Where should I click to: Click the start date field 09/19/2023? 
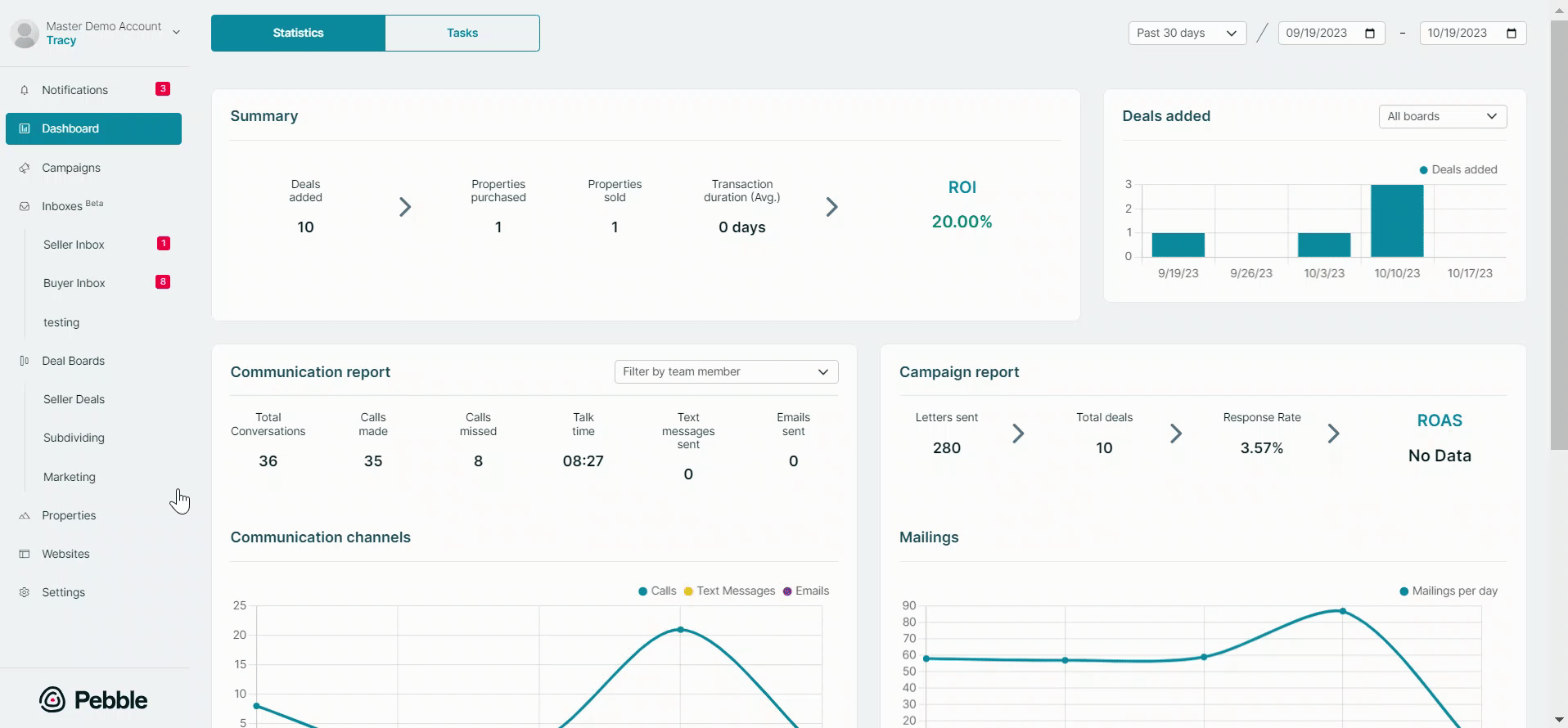(1331, 34)
